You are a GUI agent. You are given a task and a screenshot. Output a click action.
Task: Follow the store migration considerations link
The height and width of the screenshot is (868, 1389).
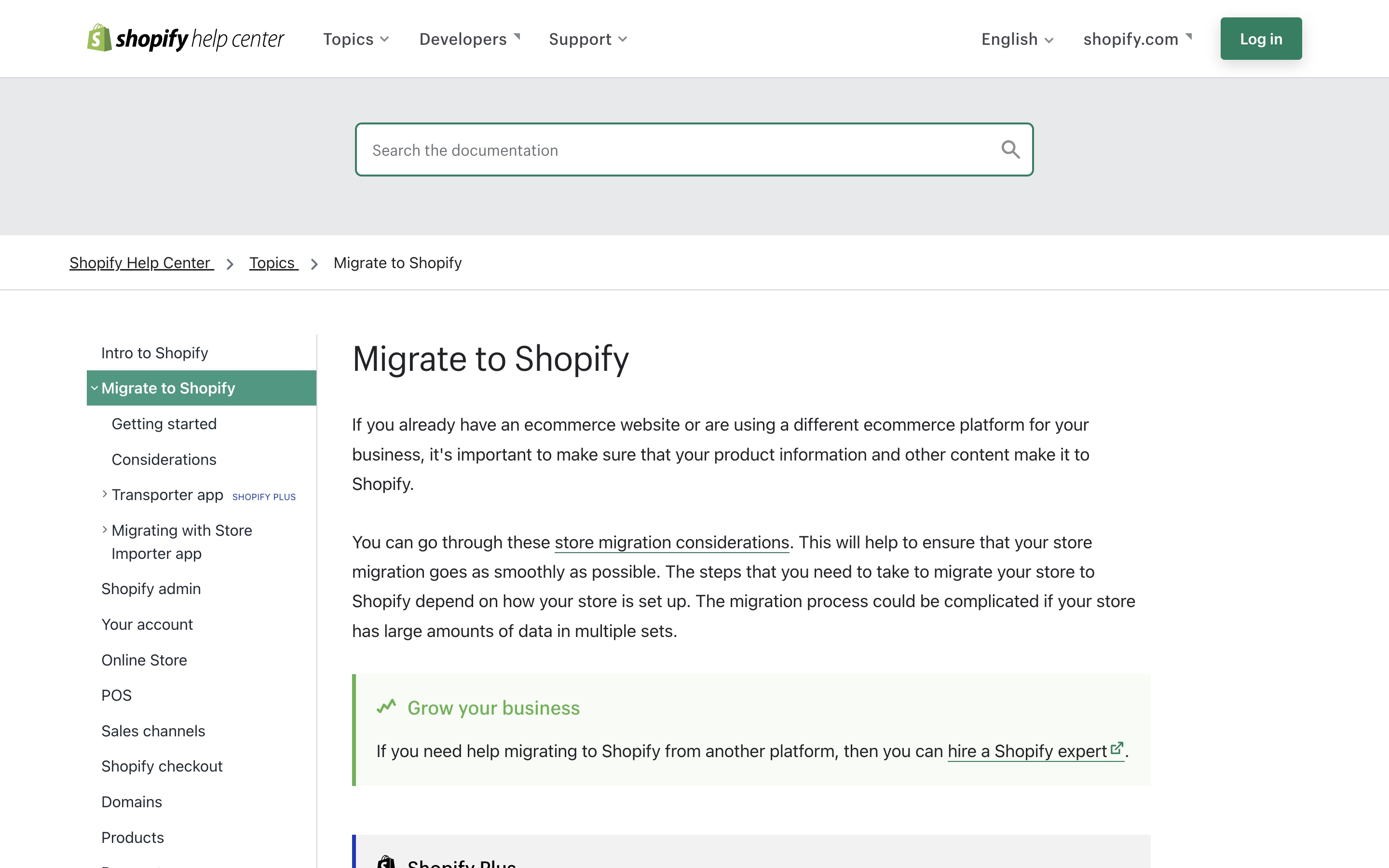point(671,542)
